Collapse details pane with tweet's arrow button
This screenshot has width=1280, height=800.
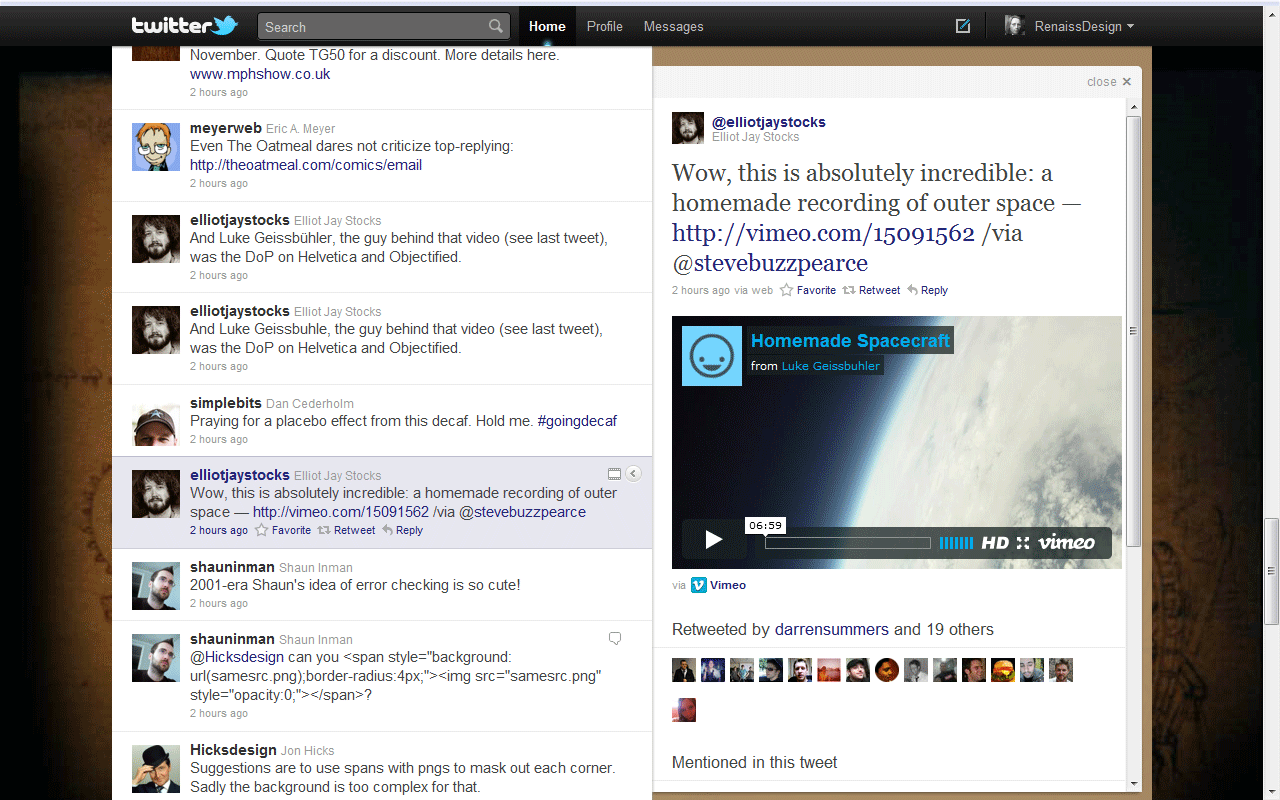tap(634, 474)
